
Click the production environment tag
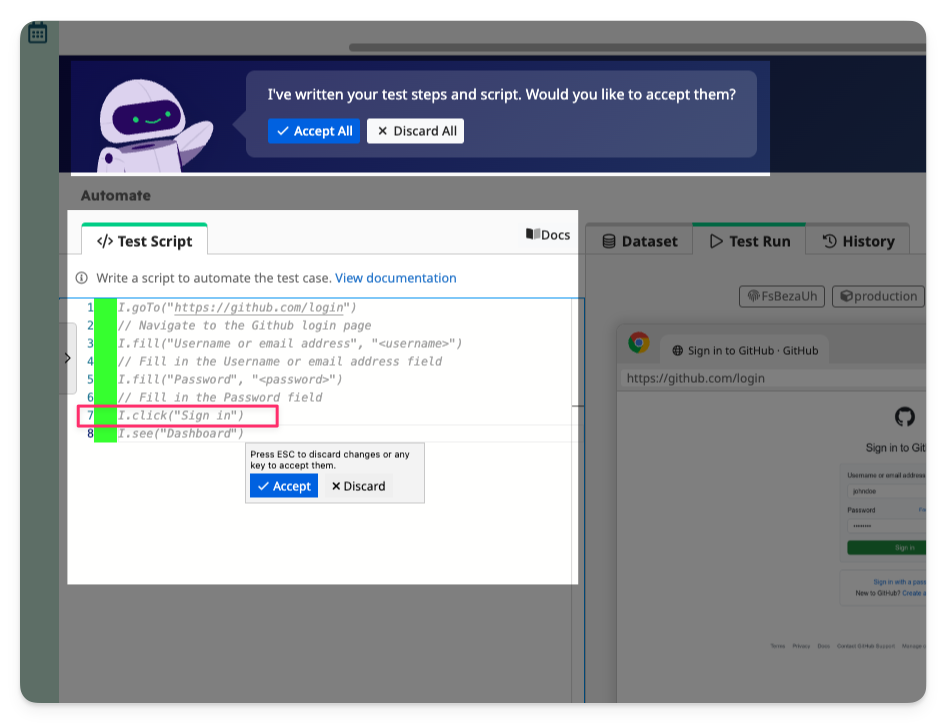click(878, 296)
